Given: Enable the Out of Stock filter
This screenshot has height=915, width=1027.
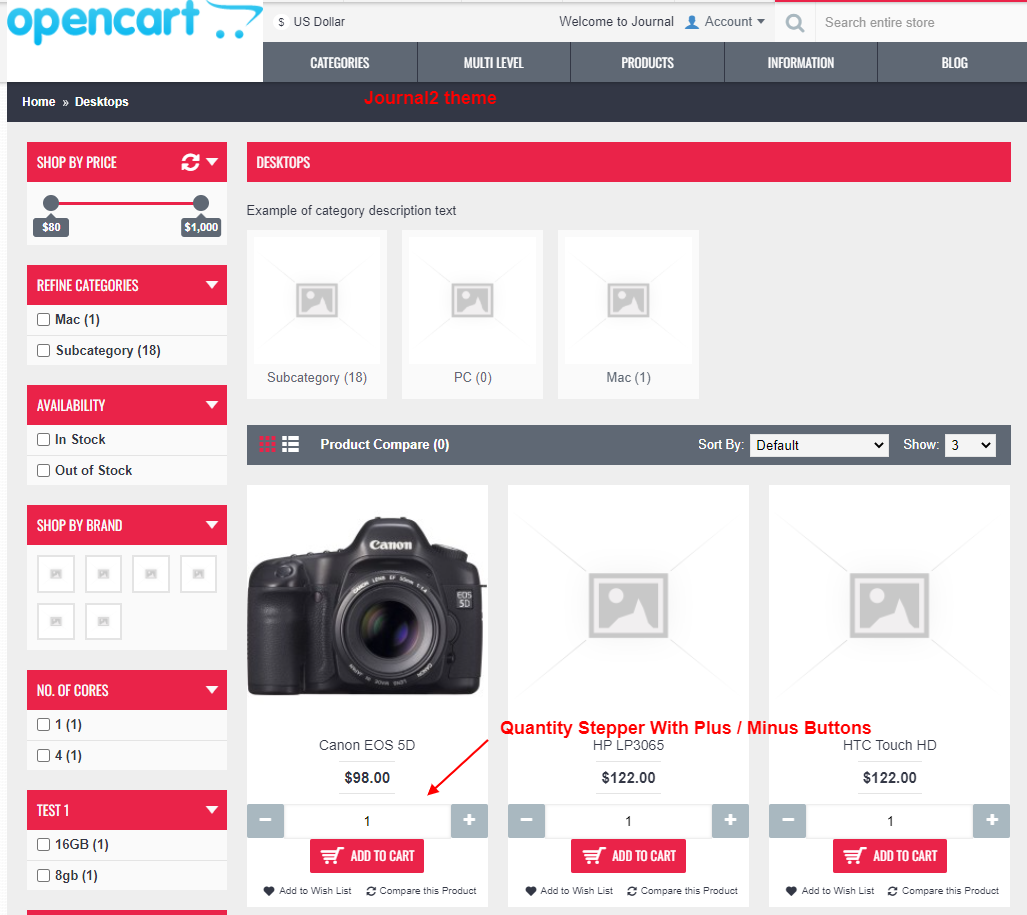Looking at the screenshot, I should point(43,470).
